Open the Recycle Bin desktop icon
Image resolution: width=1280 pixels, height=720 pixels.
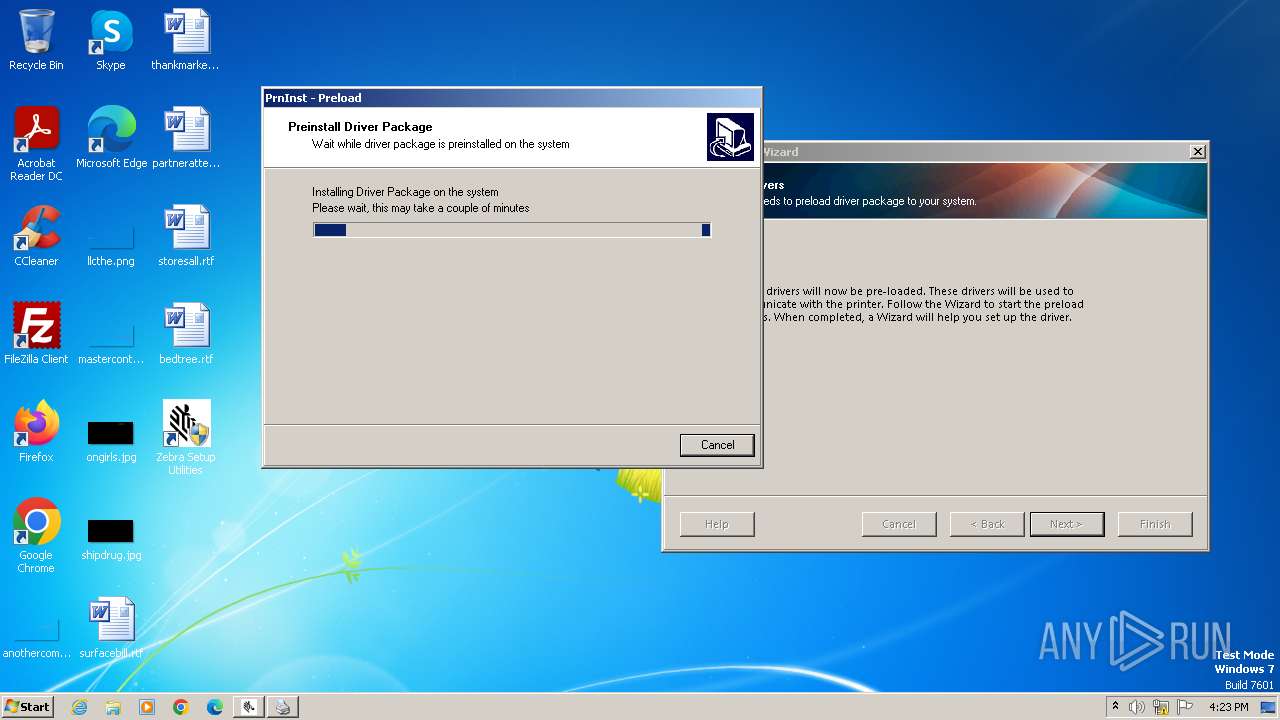36,40
